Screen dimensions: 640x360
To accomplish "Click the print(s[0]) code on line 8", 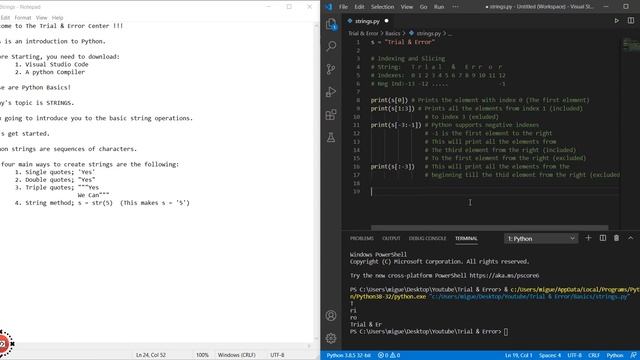I will pos(389,100).
